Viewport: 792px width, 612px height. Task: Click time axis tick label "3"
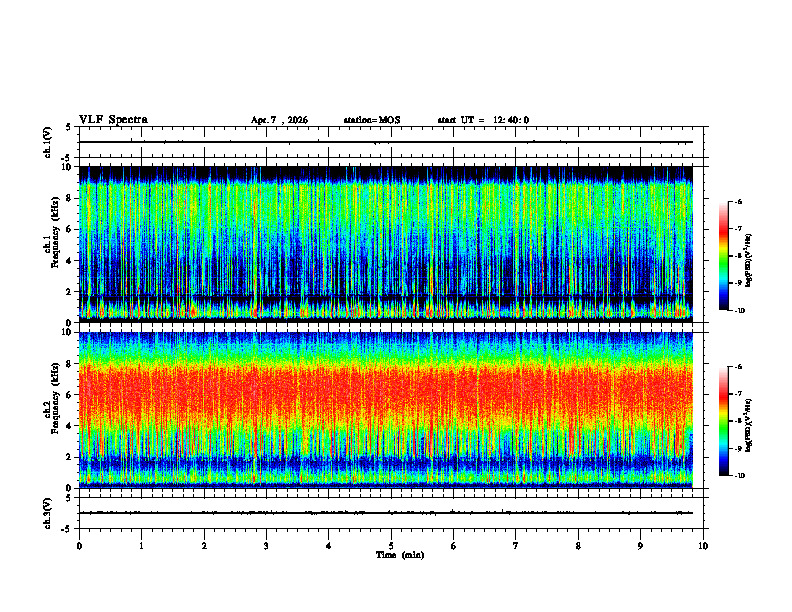266,546
